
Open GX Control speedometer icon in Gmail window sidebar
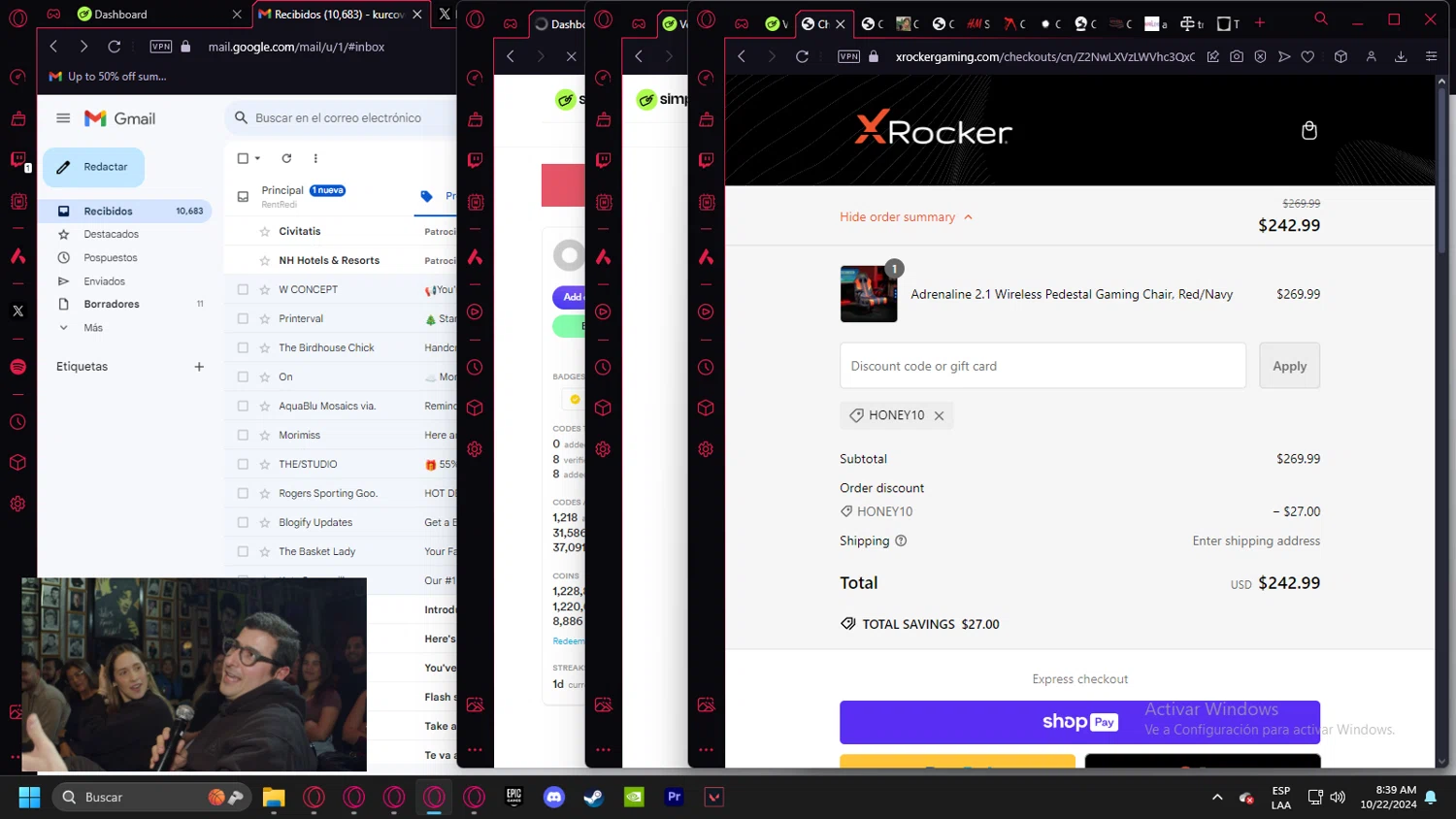(x=17, y=77)
